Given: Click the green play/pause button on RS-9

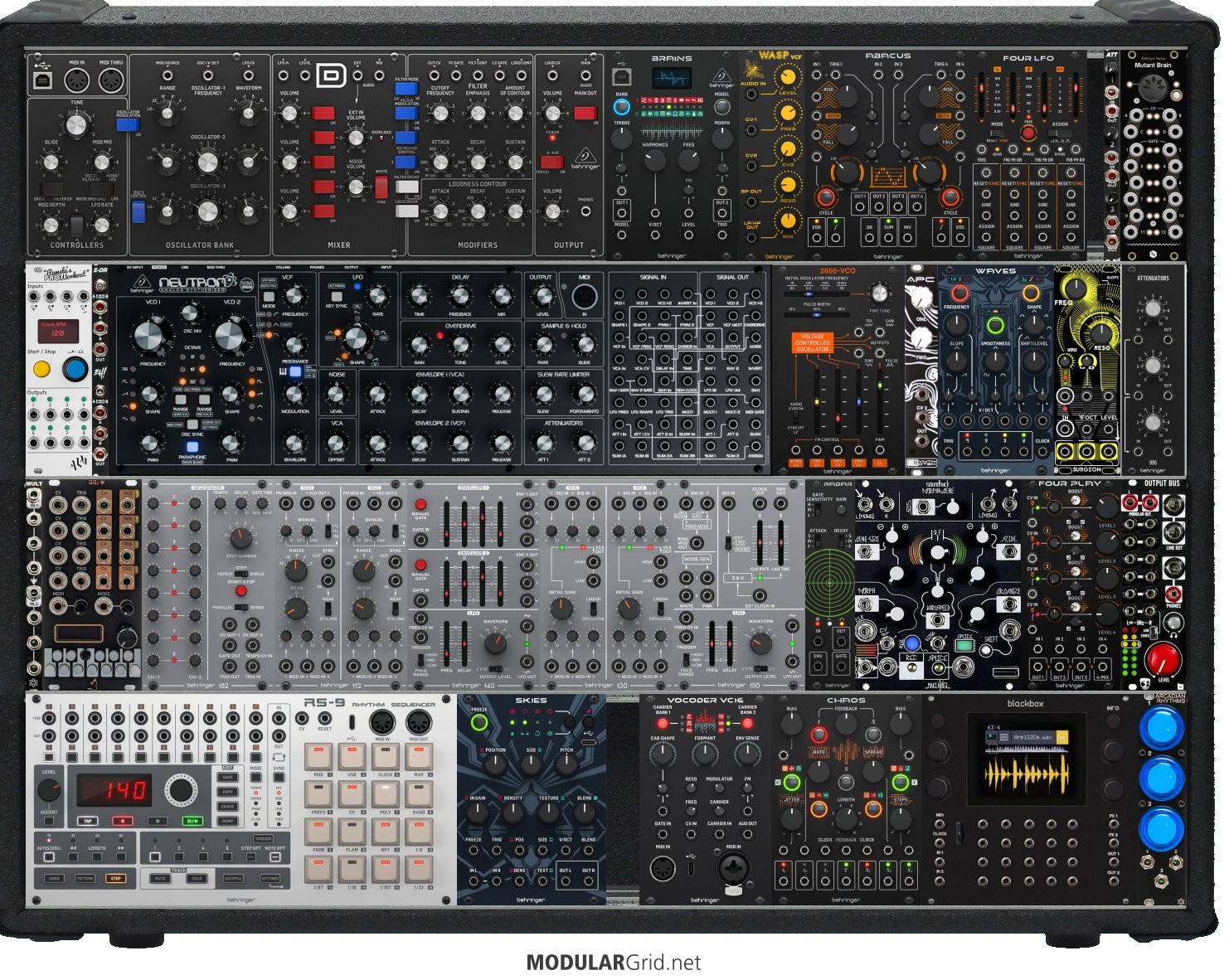Looking at the screenshot, I should (192, 821).
